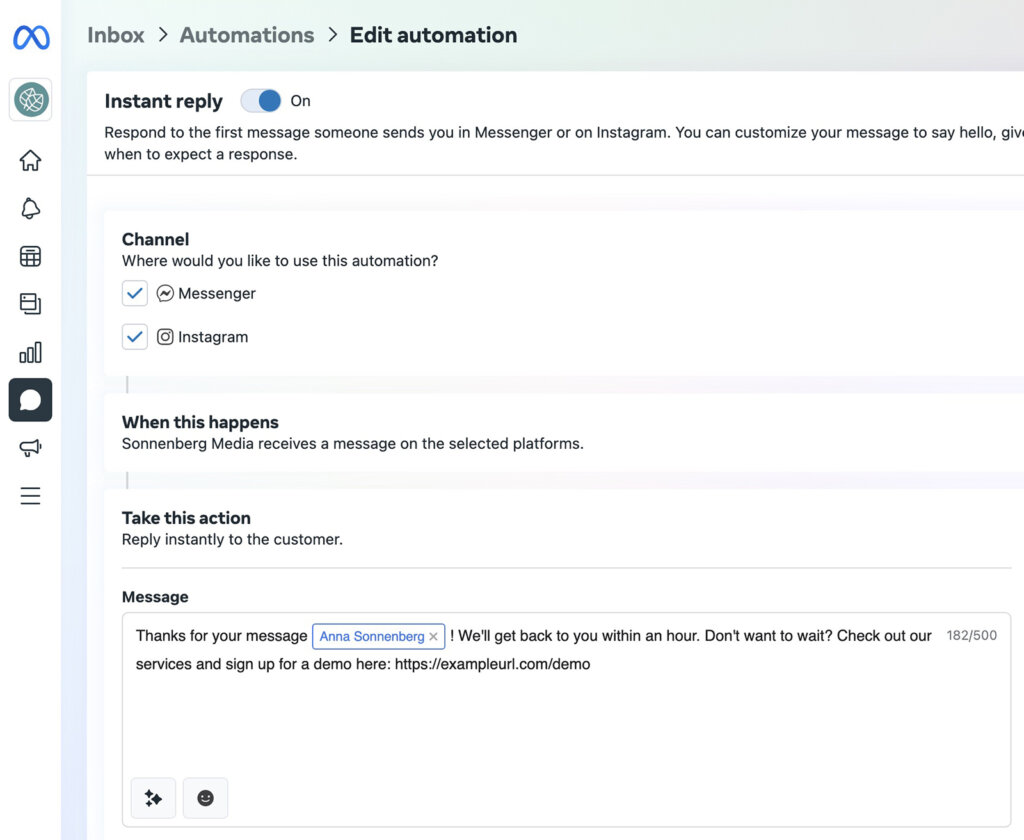
Task: Turn off the Instant reply toggle
Action: [261, 100]
